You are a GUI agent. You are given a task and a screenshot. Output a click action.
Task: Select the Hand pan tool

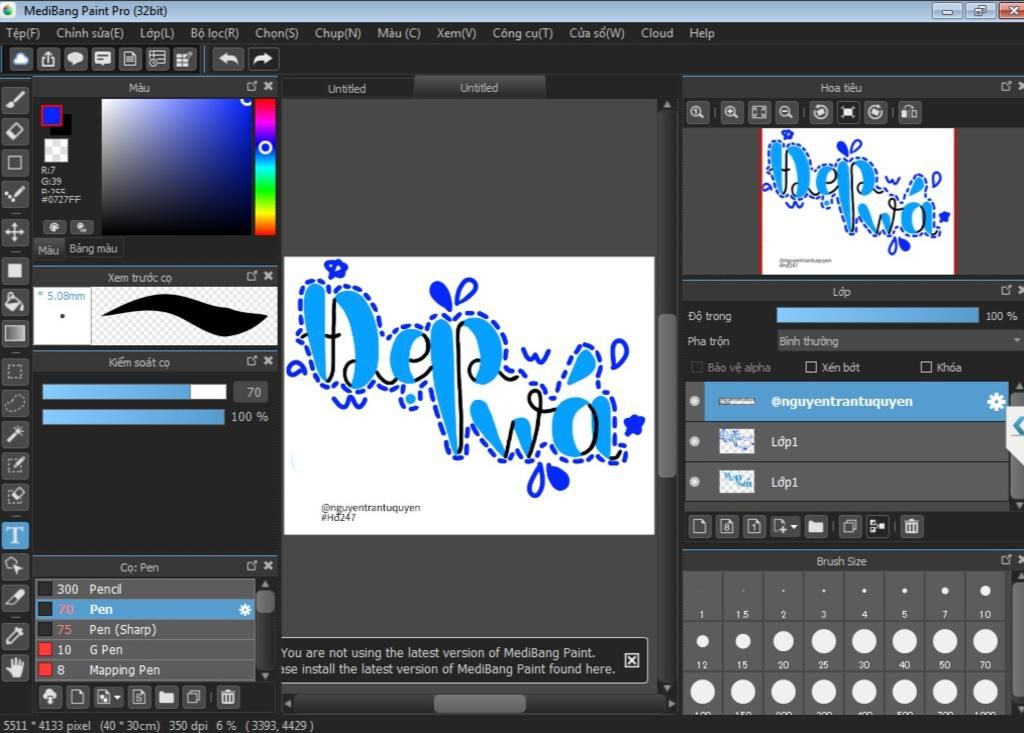pyautogui.click(x=15, y=667)
